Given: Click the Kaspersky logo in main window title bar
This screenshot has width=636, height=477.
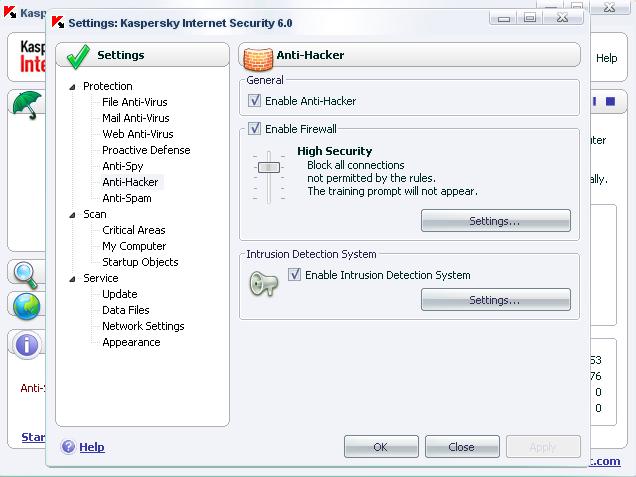Looking at the screenshot, I should [10, 12].
